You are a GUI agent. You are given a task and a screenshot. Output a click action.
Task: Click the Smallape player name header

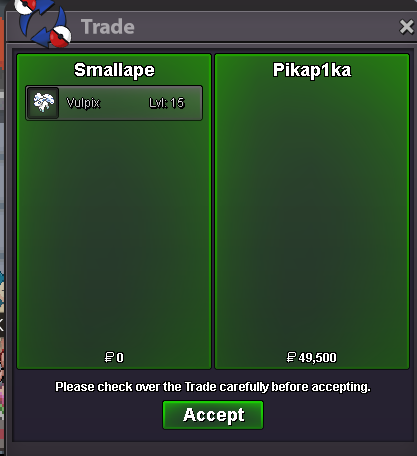pyautogui.click(x=114, y=70)
